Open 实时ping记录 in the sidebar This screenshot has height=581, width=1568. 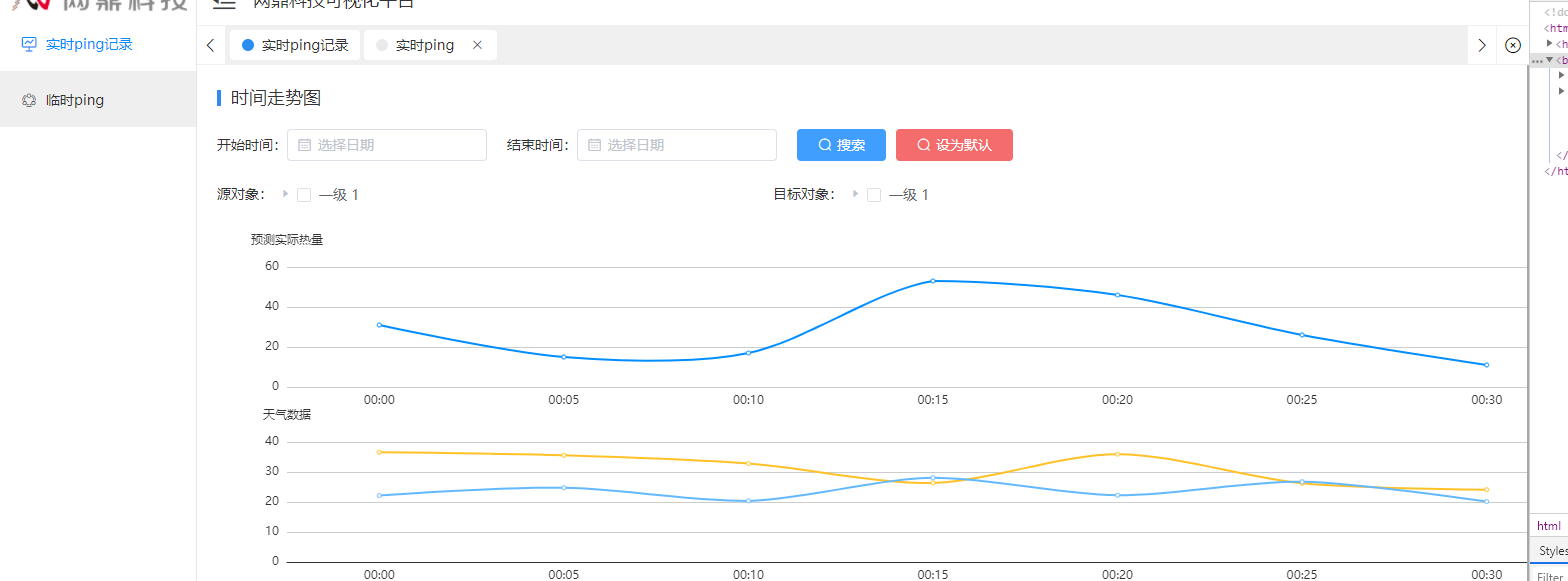98,44
